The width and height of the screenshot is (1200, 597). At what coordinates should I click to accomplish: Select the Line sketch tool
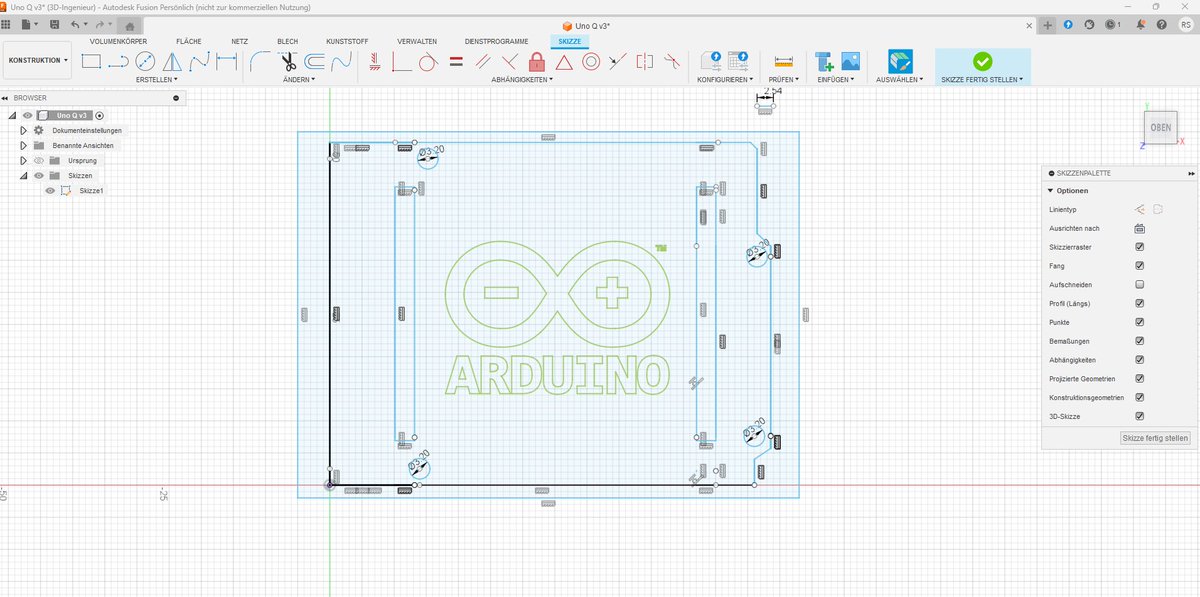118,61
